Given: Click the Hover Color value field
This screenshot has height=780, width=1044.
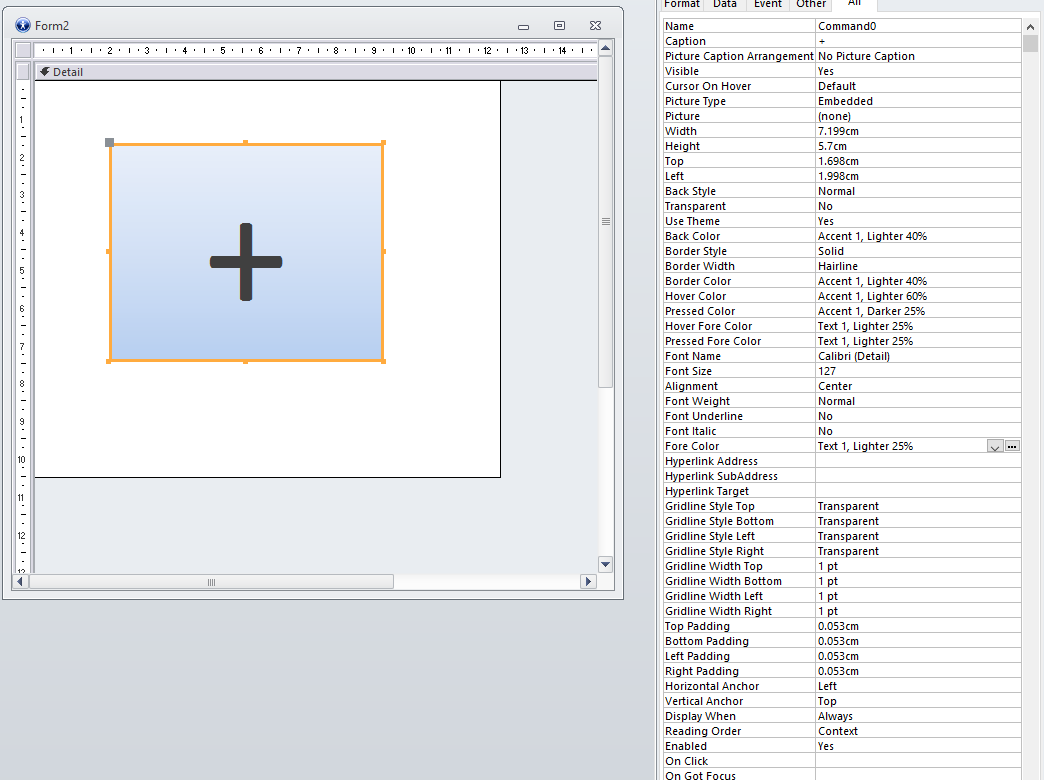Looking at the screenshot, I should click(918, 296).
